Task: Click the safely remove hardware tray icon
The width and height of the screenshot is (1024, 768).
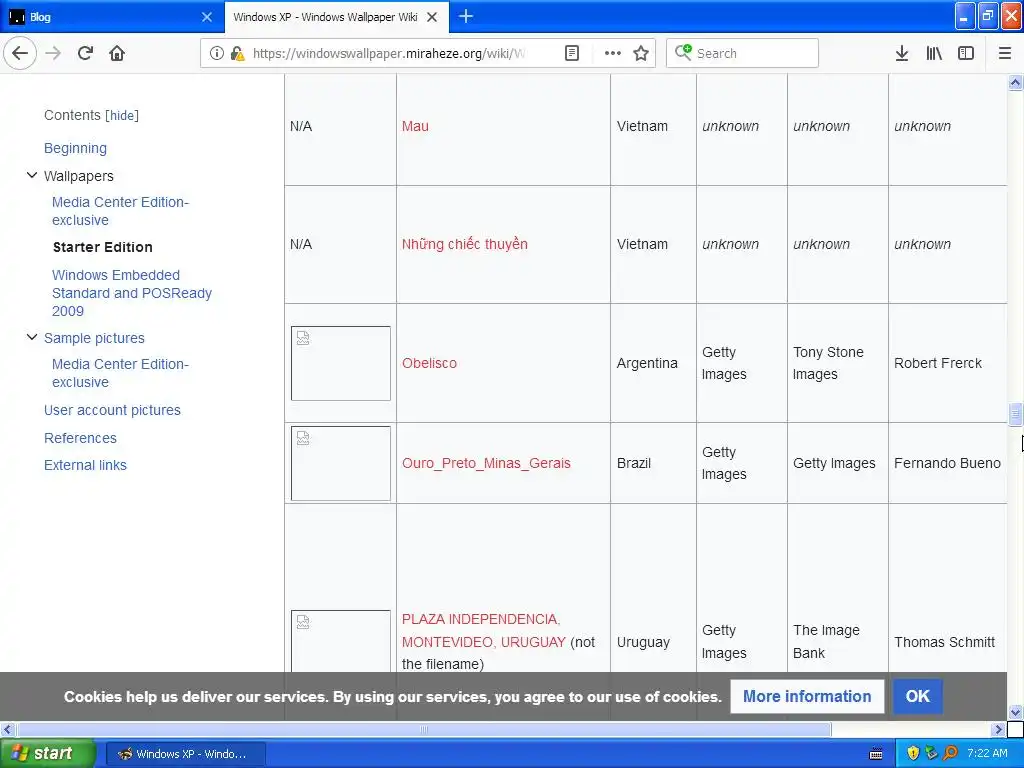Action: (932, 753)
